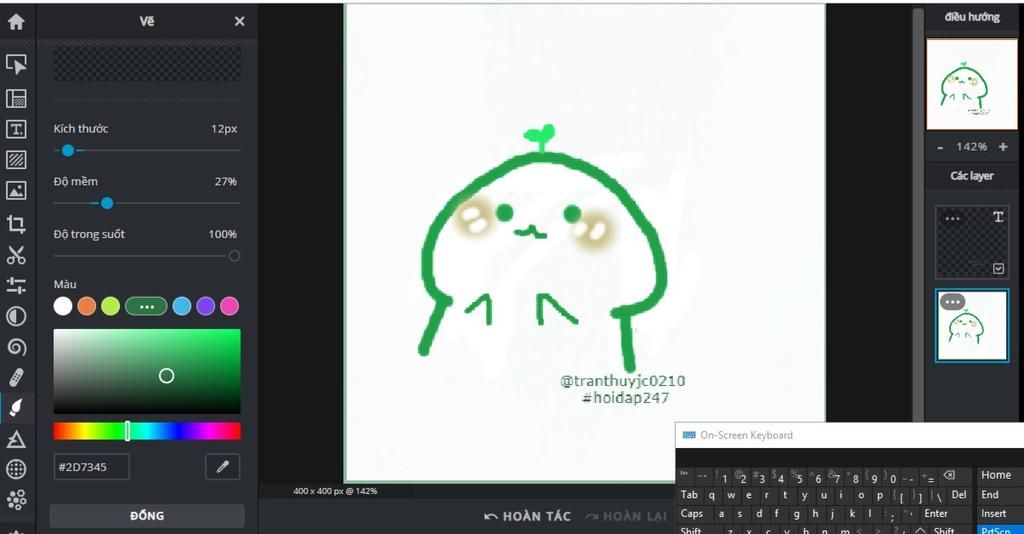Screen dimensions: 1024x534
Task: Choose the purple color swatch
Action: pyautogui.click(x=206, y=306)
